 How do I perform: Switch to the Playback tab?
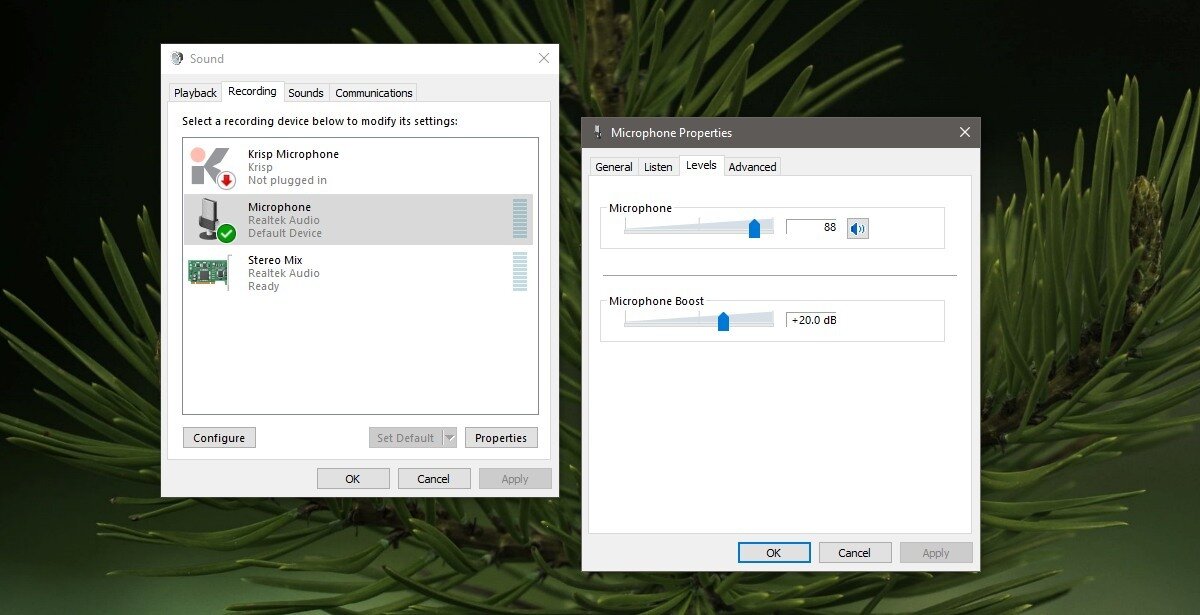coord(194,92)
